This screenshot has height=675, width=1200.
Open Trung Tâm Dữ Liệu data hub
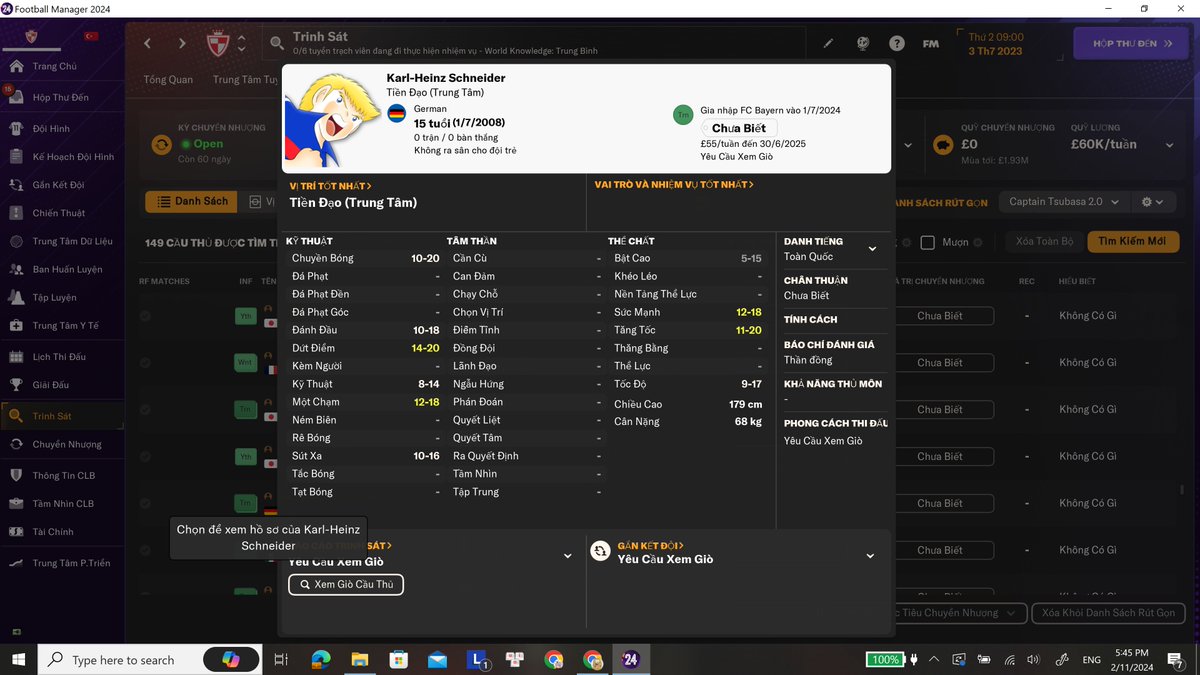pyautogui.click(x=62, y=241)
